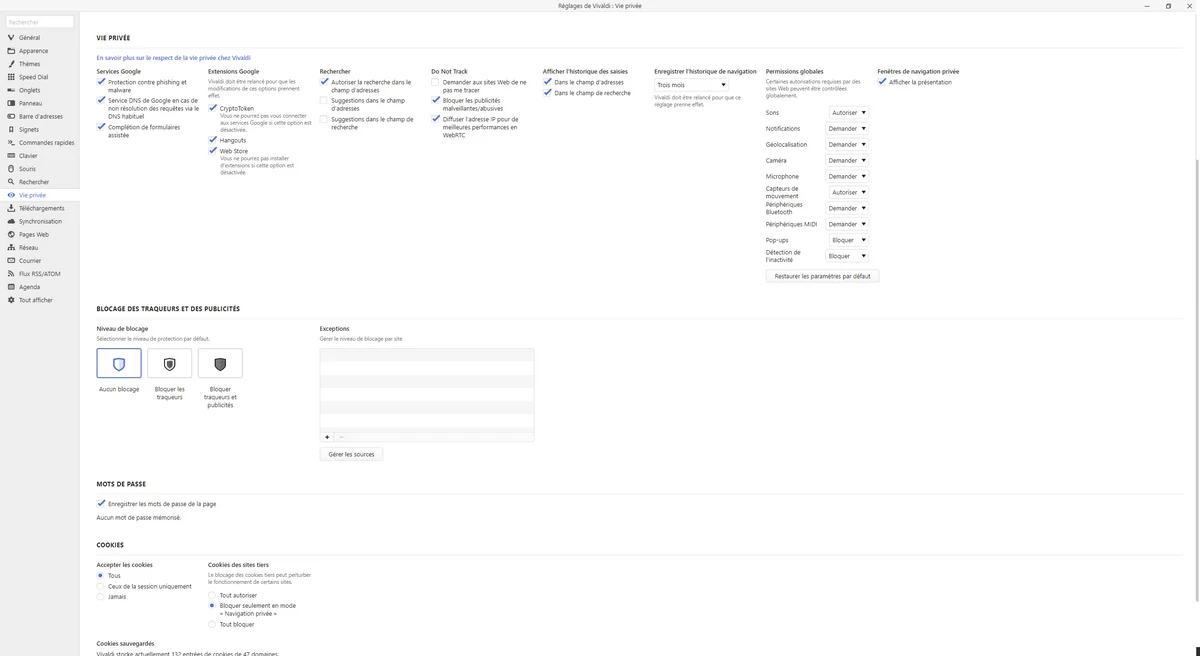Screen dimensions: 1200x656
Task: Open Commandes rapides via its icon
Action: [x=11, y=143]
